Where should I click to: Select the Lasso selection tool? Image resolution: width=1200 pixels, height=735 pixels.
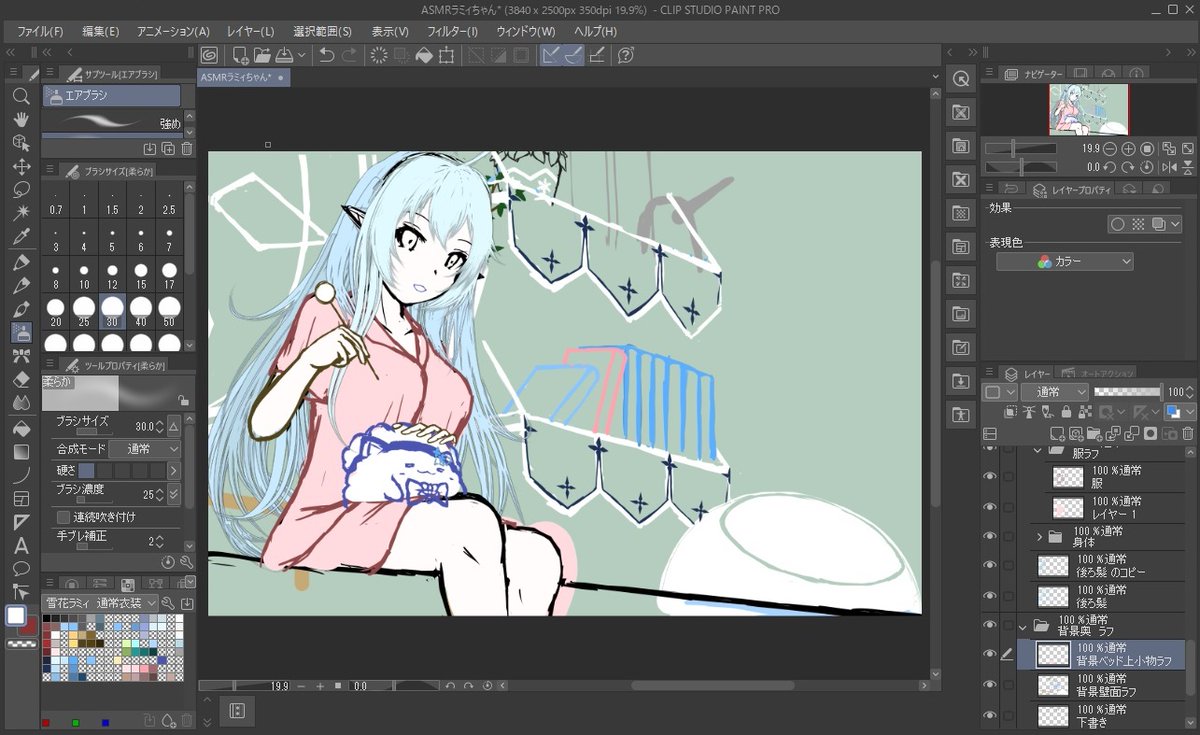pos(20,190)
